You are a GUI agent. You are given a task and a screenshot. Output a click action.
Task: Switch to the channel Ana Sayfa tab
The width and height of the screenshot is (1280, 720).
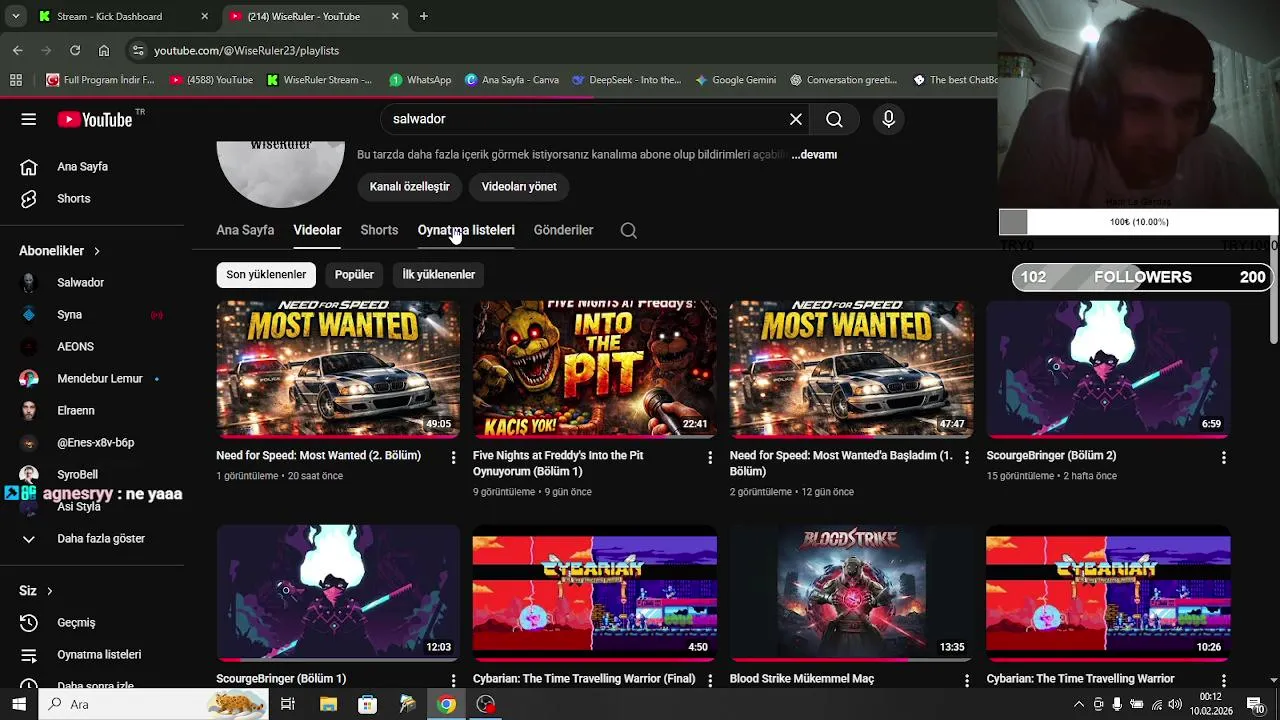pos(245,230)
